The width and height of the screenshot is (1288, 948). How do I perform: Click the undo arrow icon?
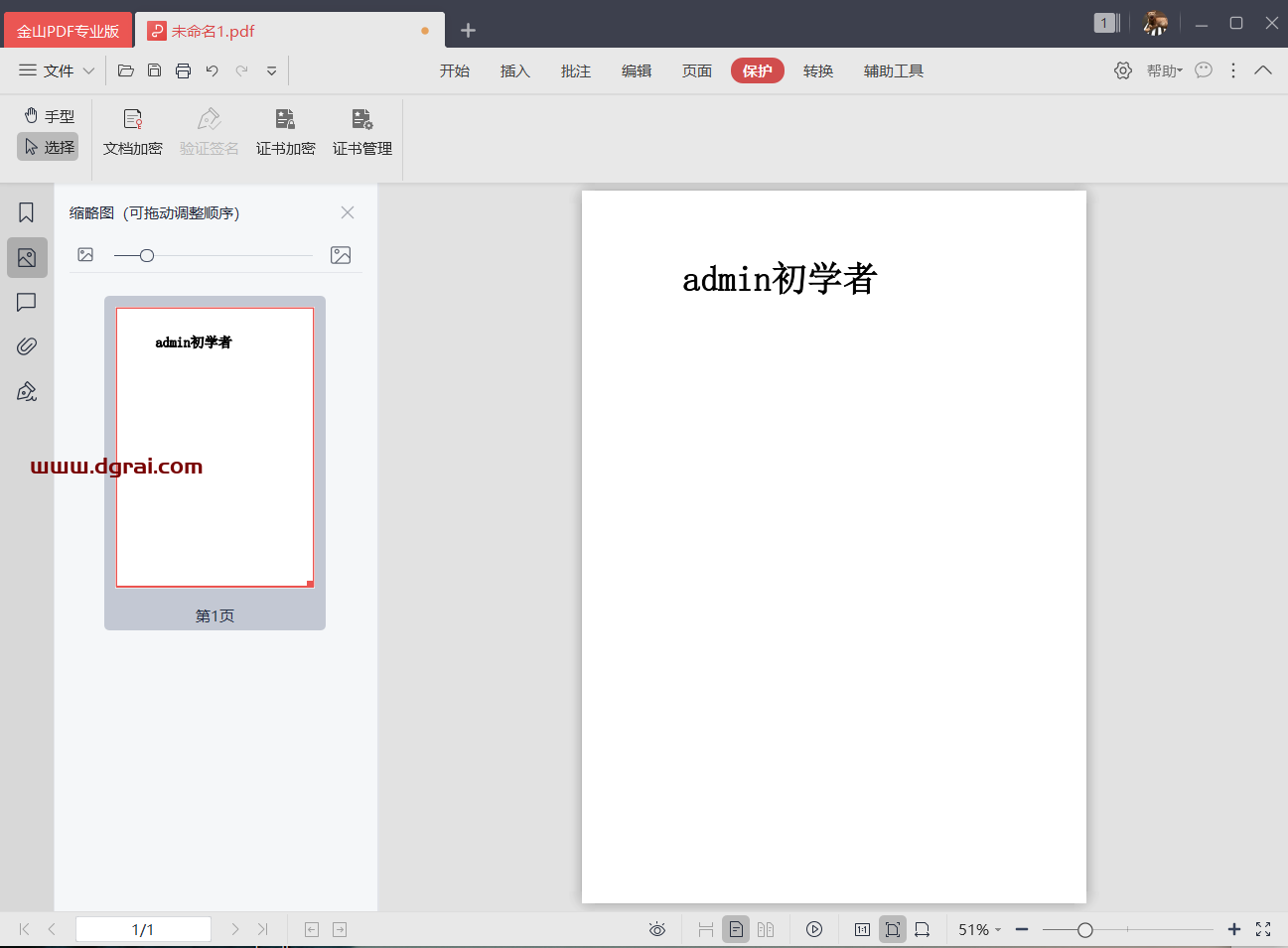point(212,70)
